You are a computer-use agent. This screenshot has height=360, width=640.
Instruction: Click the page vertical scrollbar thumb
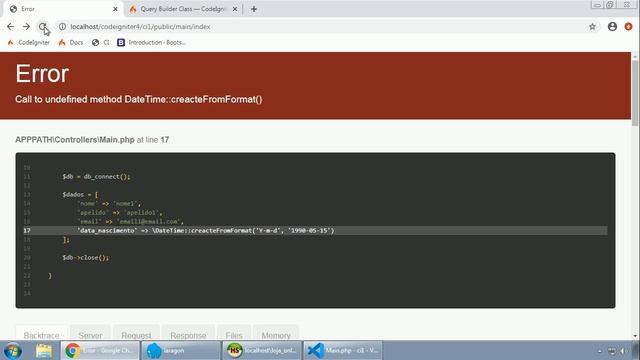pos(635,94)
